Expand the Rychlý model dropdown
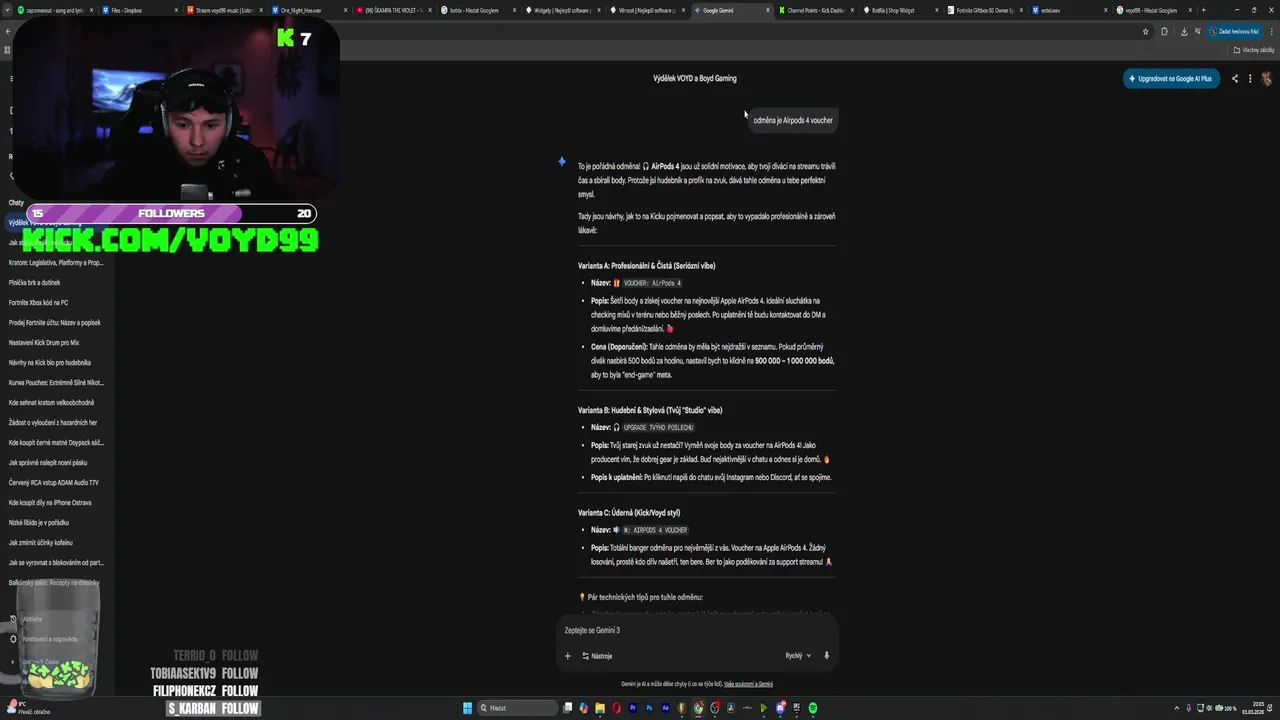 click(x=798, y=656)
